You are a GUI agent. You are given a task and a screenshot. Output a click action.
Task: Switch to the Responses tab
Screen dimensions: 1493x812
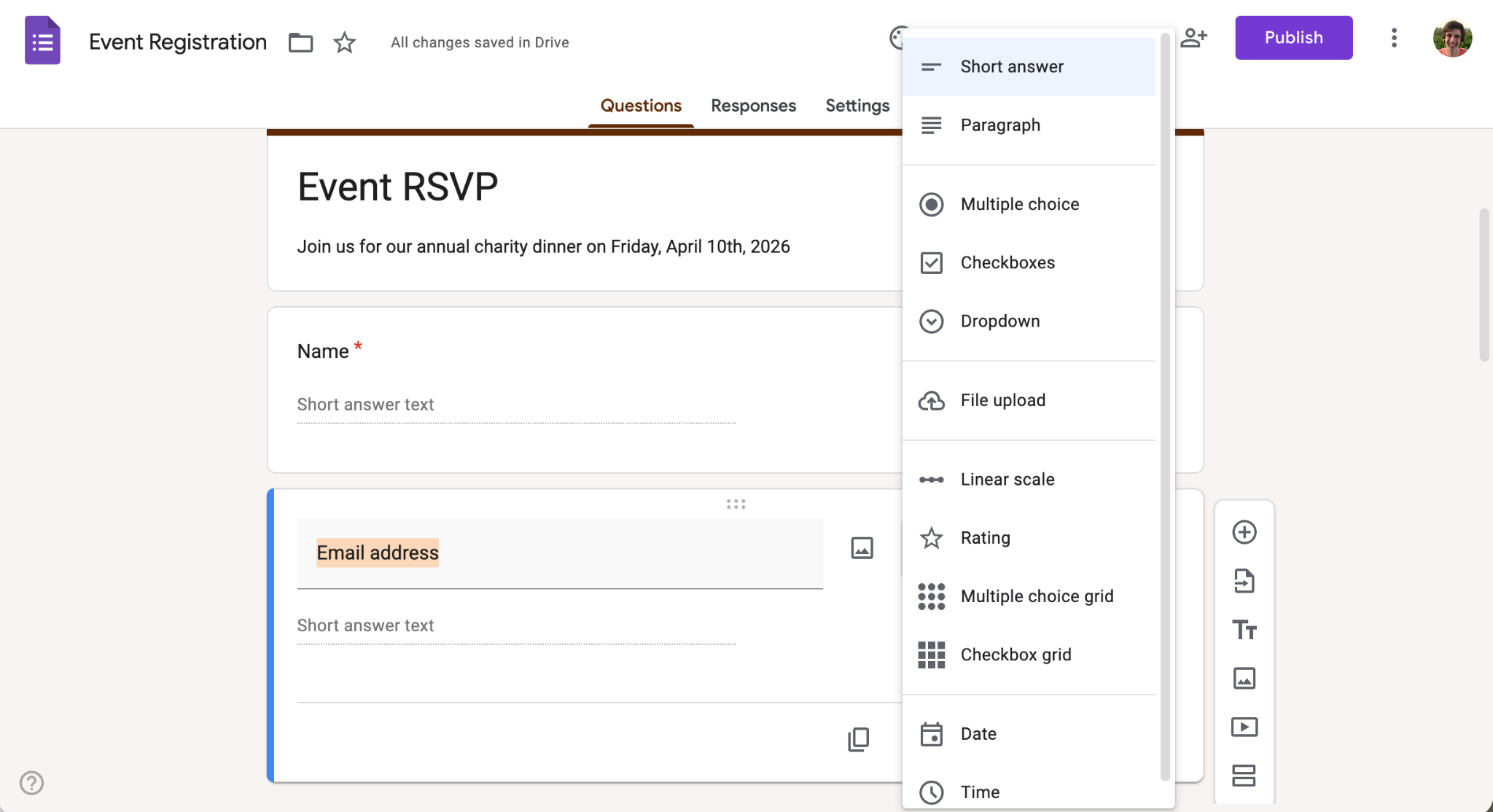752,106
